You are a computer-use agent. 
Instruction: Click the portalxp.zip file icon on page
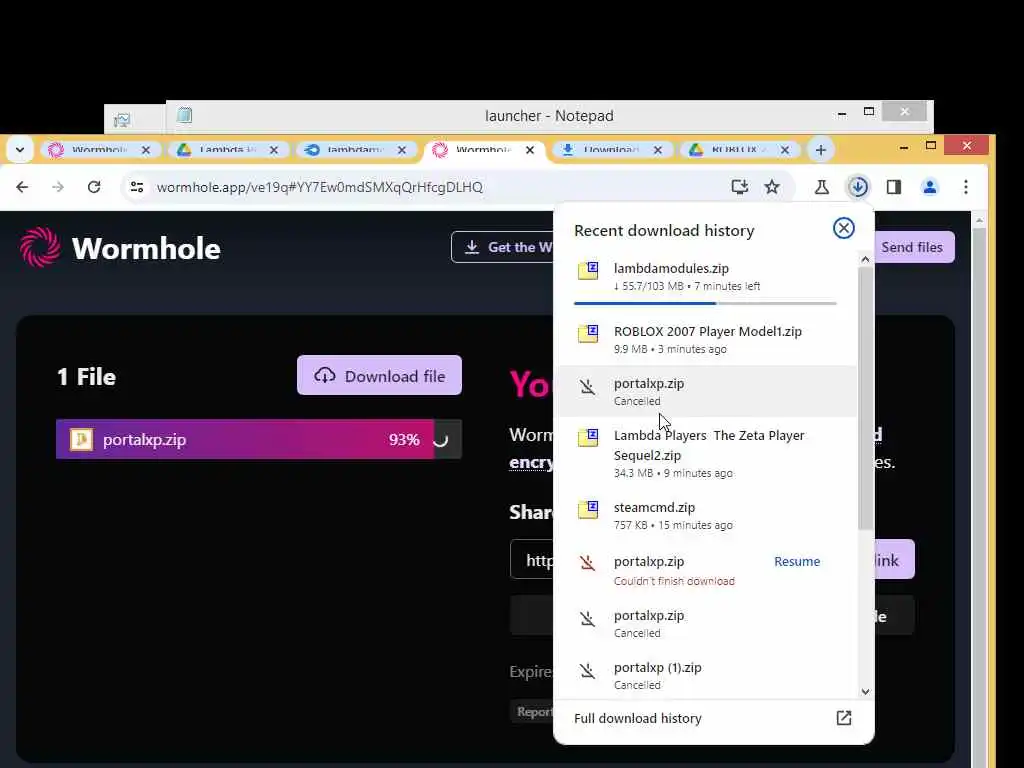(81, 440)
